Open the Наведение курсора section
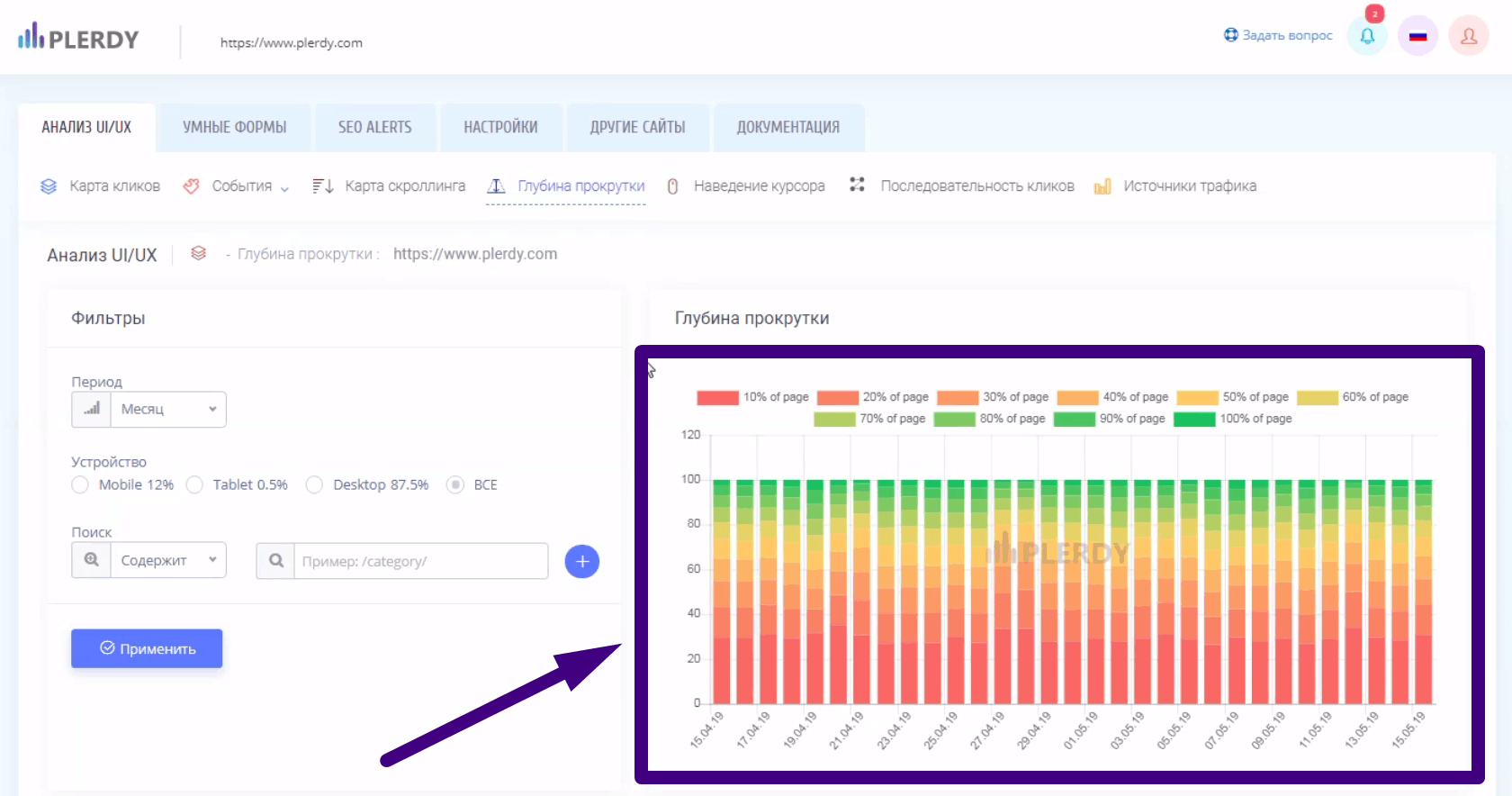 tap(759, 186)
